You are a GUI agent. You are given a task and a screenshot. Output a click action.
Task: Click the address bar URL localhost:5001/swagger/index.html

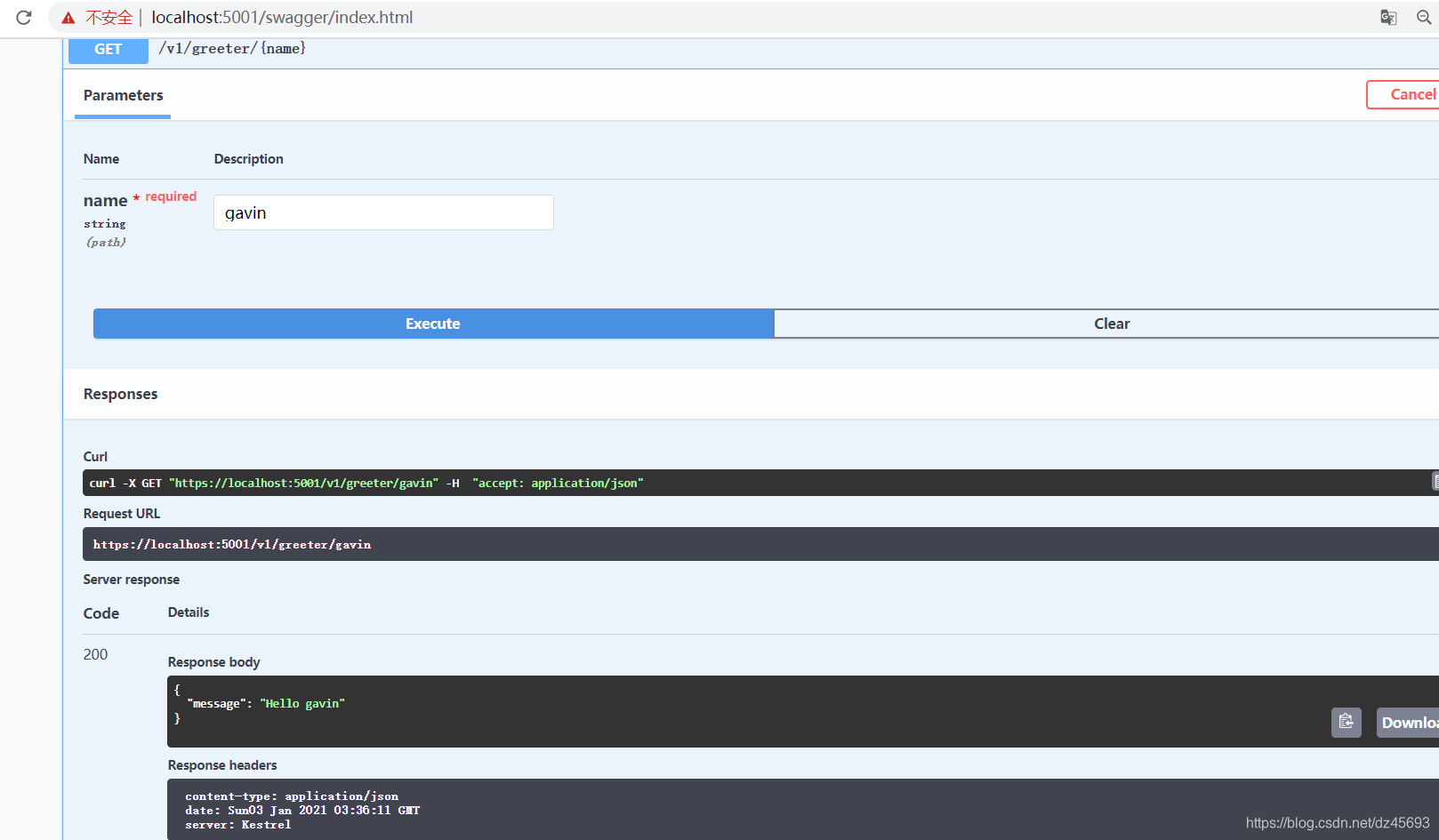[x=282, y=18]
